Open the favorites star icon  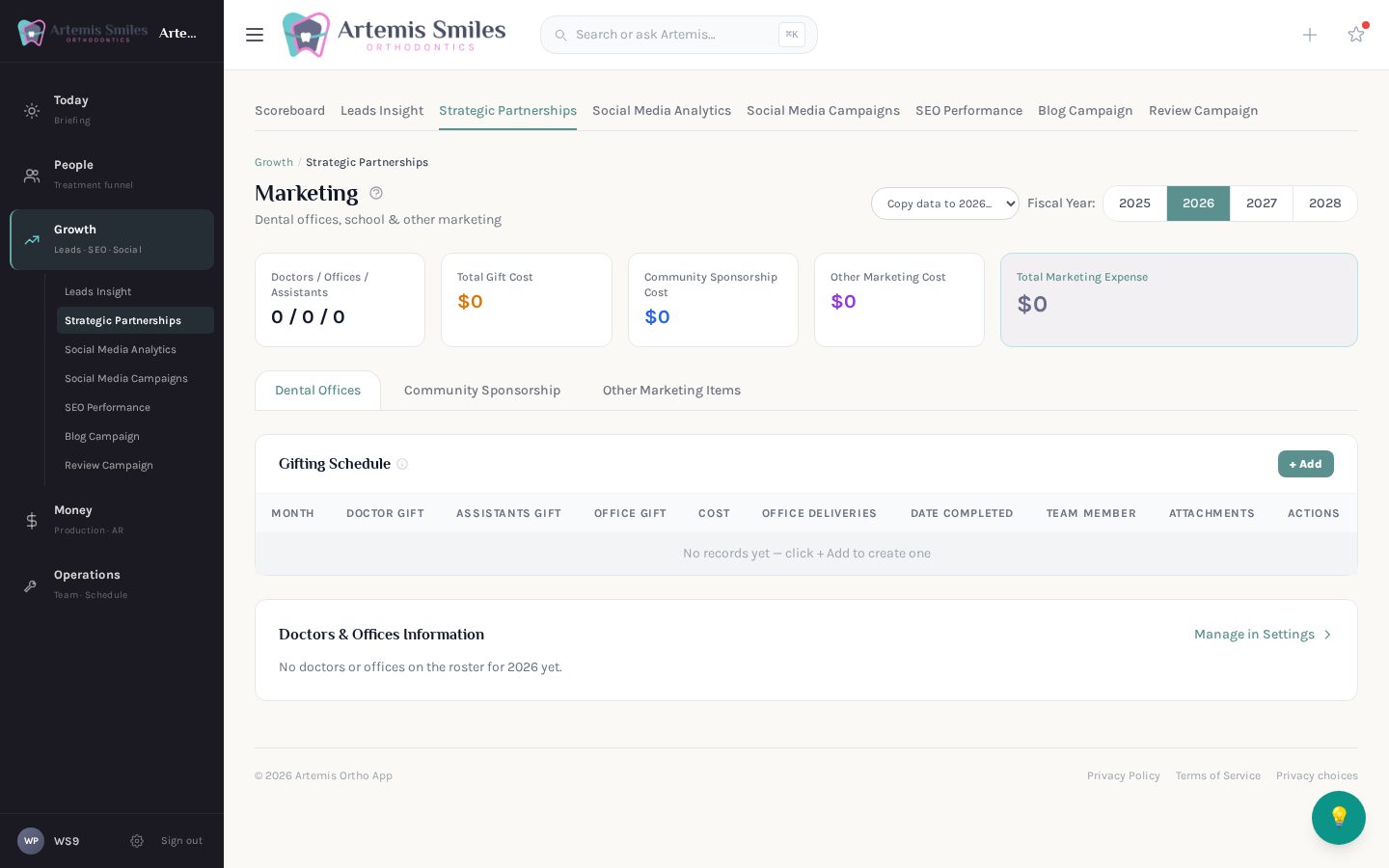1356,34
